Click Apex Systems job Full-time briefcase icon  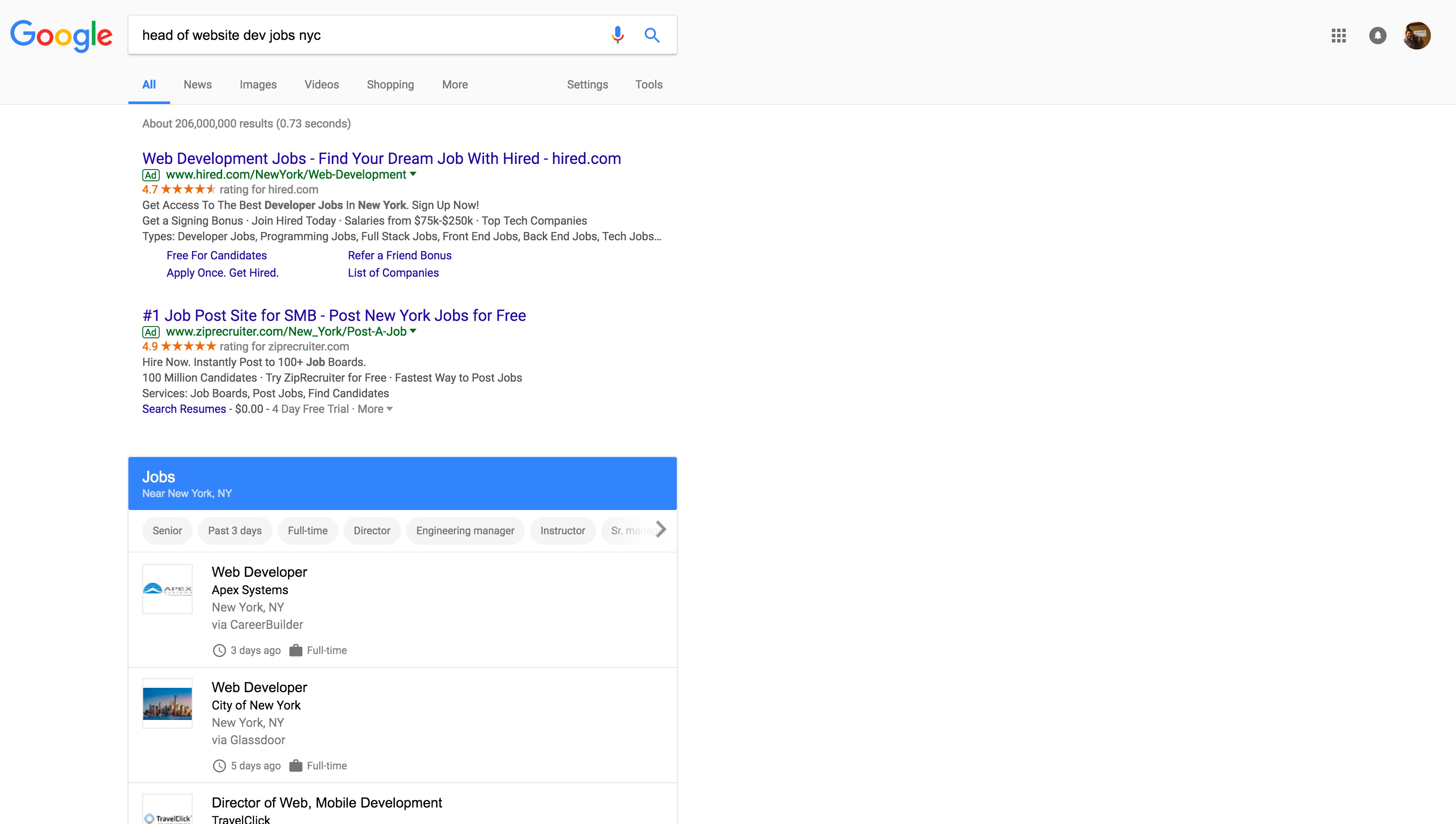295,651
